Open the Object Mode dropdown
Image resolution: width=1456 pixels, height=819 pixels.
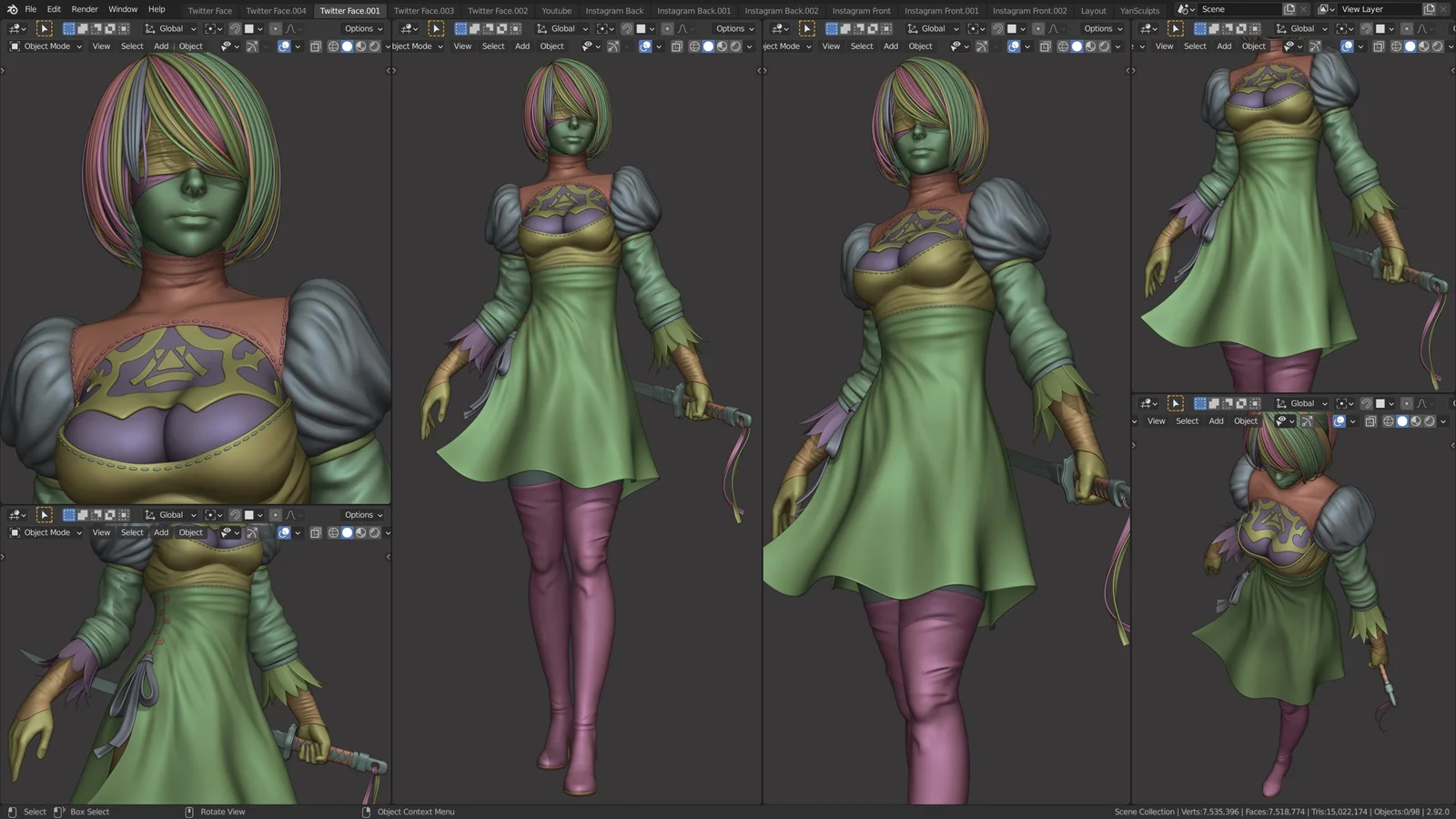pyautogui.click(x=44, y=46)
